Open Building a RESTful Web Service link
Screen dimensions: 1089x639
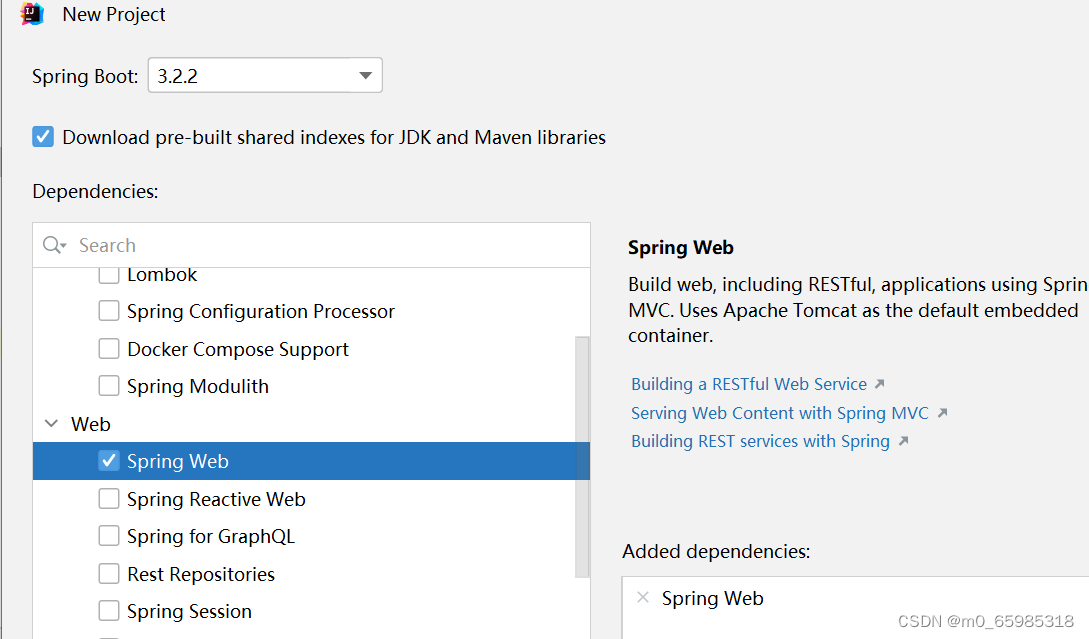point(749,384)
